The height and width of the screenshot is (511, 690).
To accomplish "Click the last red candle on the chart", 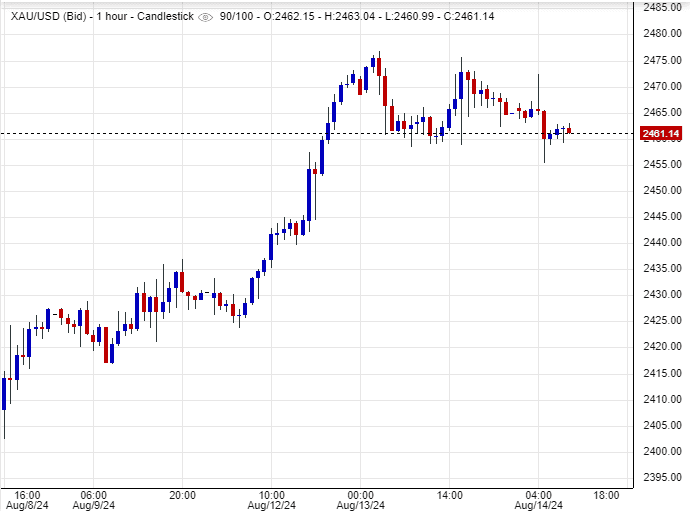I will (569, 131).
